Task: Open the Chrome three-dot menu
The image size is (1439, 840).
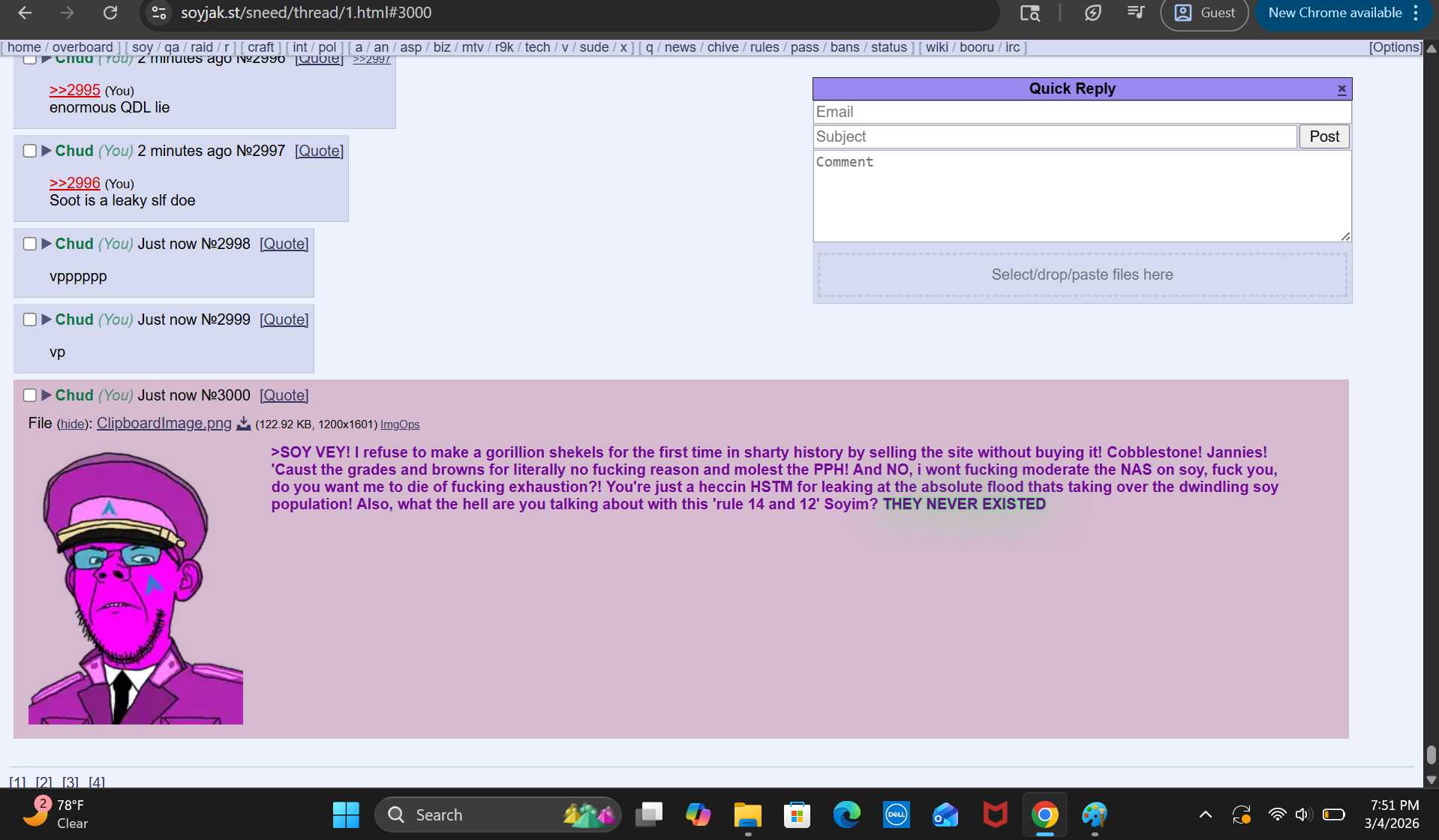Action: pos(1416,13)
